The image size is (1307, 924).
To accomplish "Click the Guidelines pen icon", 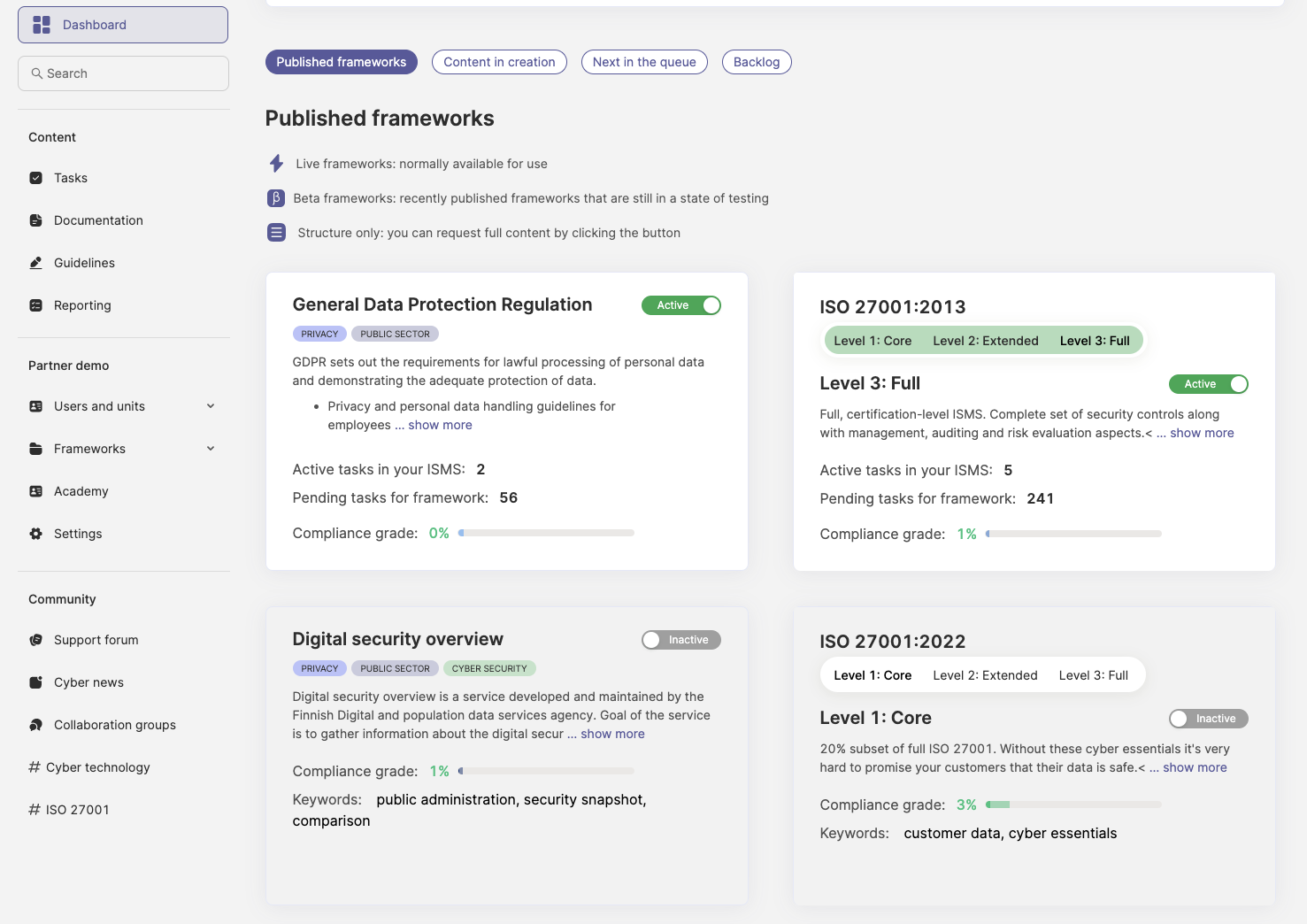I will pos(36,263).
